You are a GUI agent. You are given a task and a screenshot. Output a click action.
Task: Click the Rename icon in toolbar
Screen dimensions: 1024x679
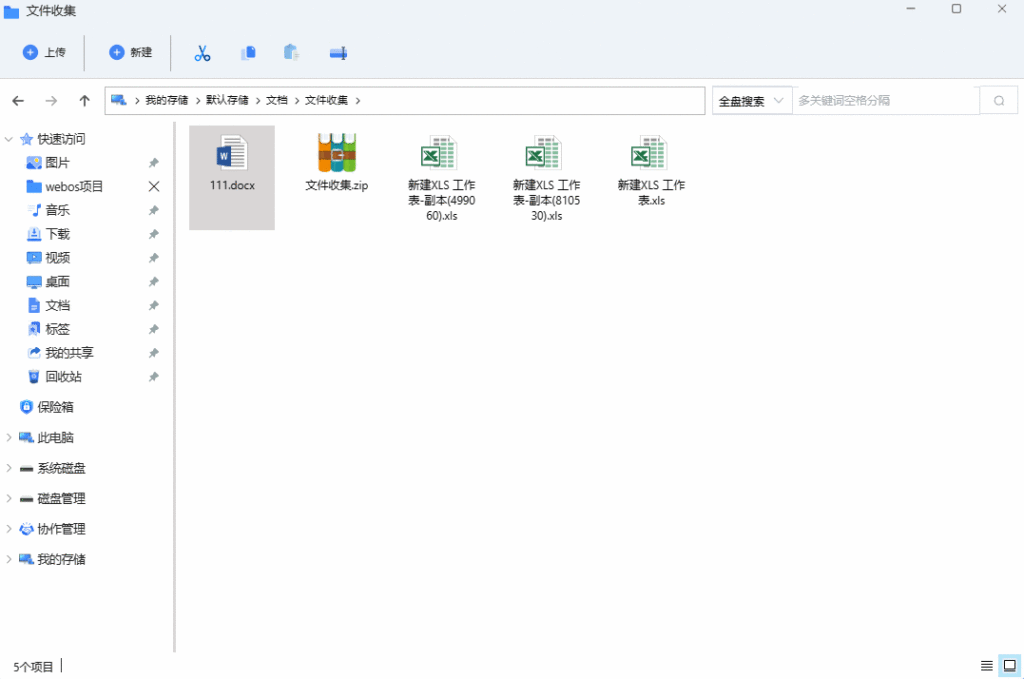[338, 53]
